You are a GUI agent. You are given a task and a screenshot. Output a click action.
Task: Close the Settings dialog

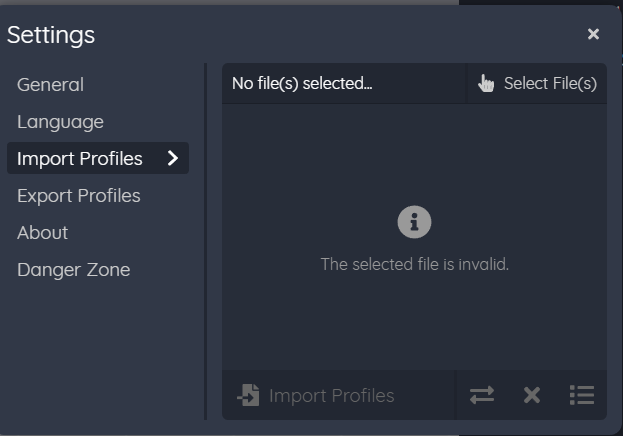593,34
